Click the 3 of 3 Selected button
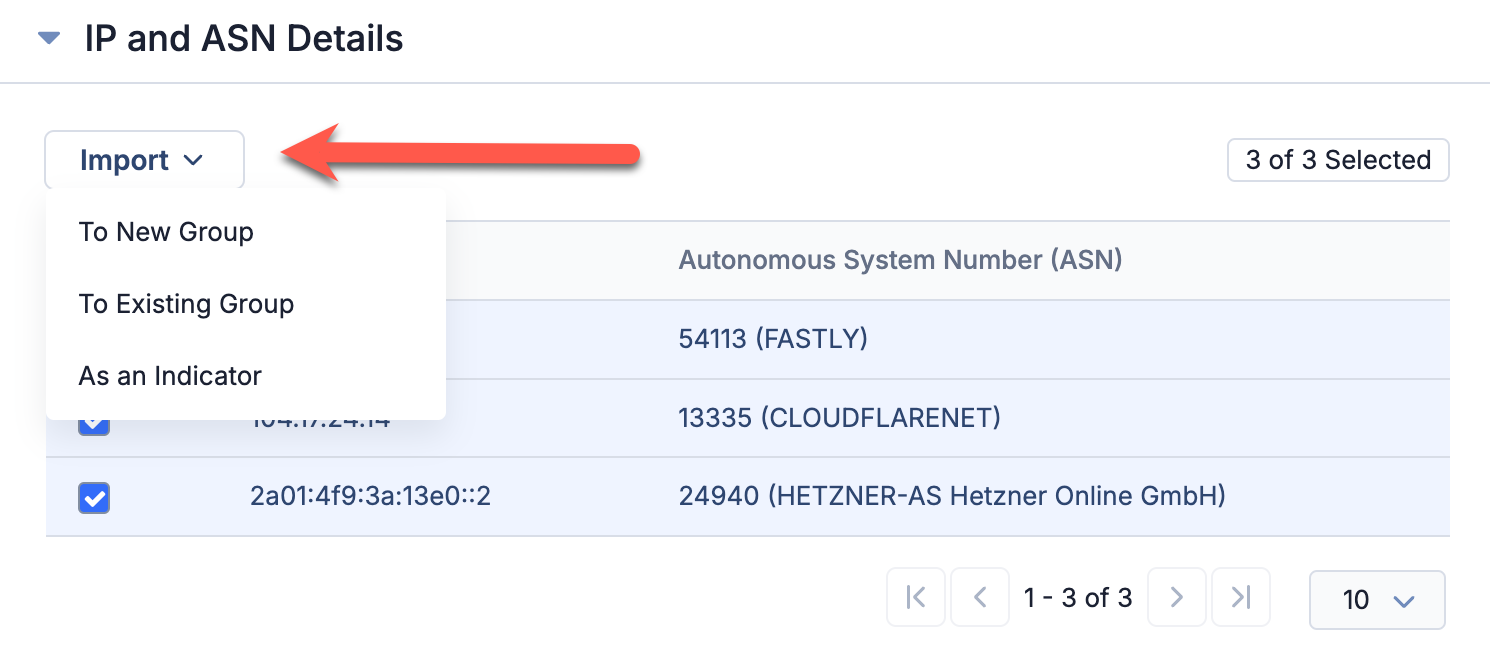 (1338, 159)
